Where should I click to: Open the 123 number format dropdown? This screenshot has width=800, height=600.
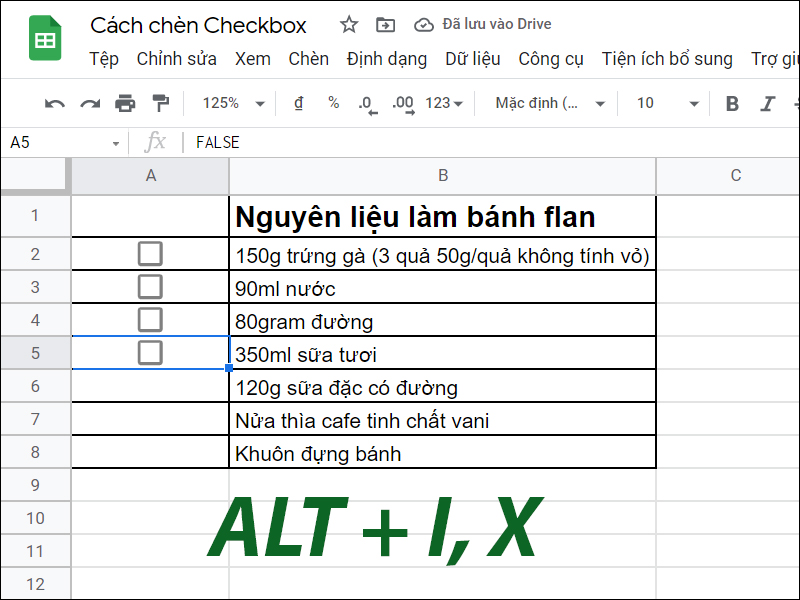[444, 104]
